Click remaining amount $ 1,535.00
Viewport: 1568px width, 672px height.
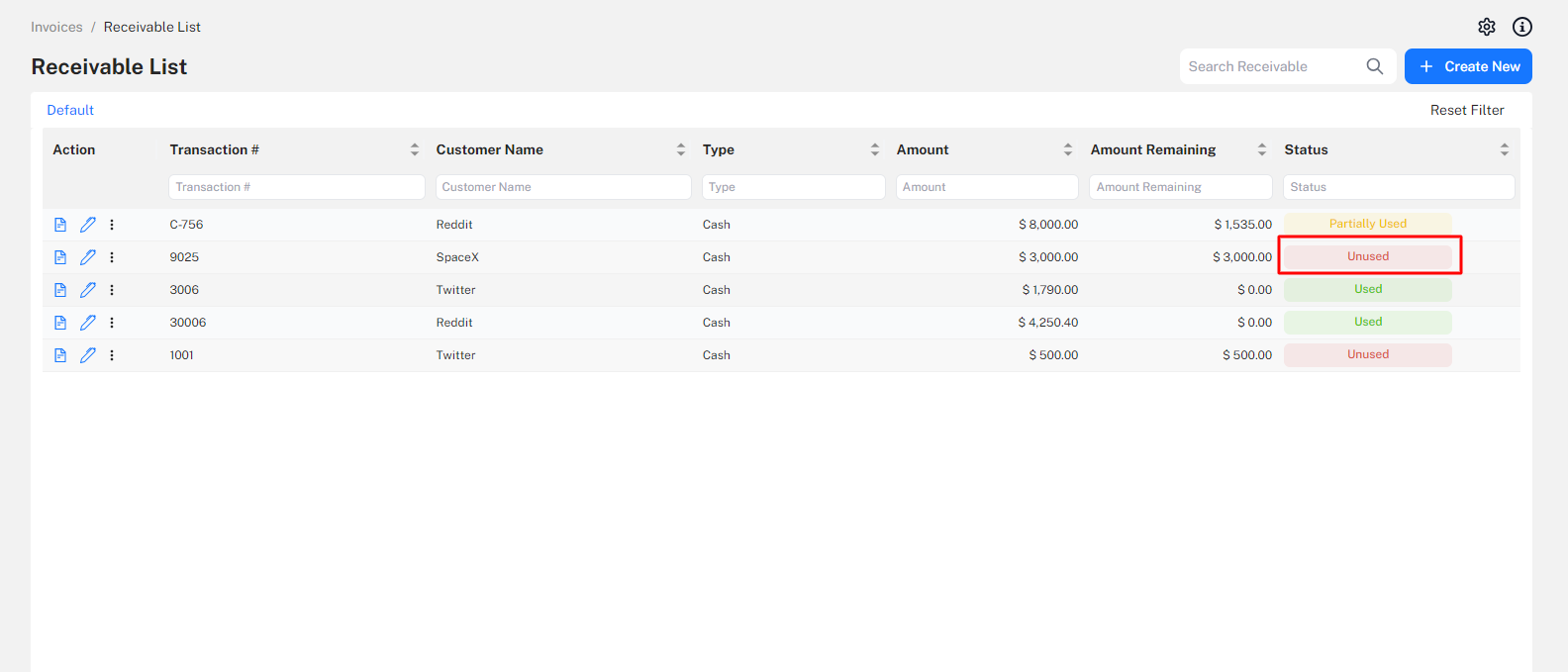(1243, 225)
